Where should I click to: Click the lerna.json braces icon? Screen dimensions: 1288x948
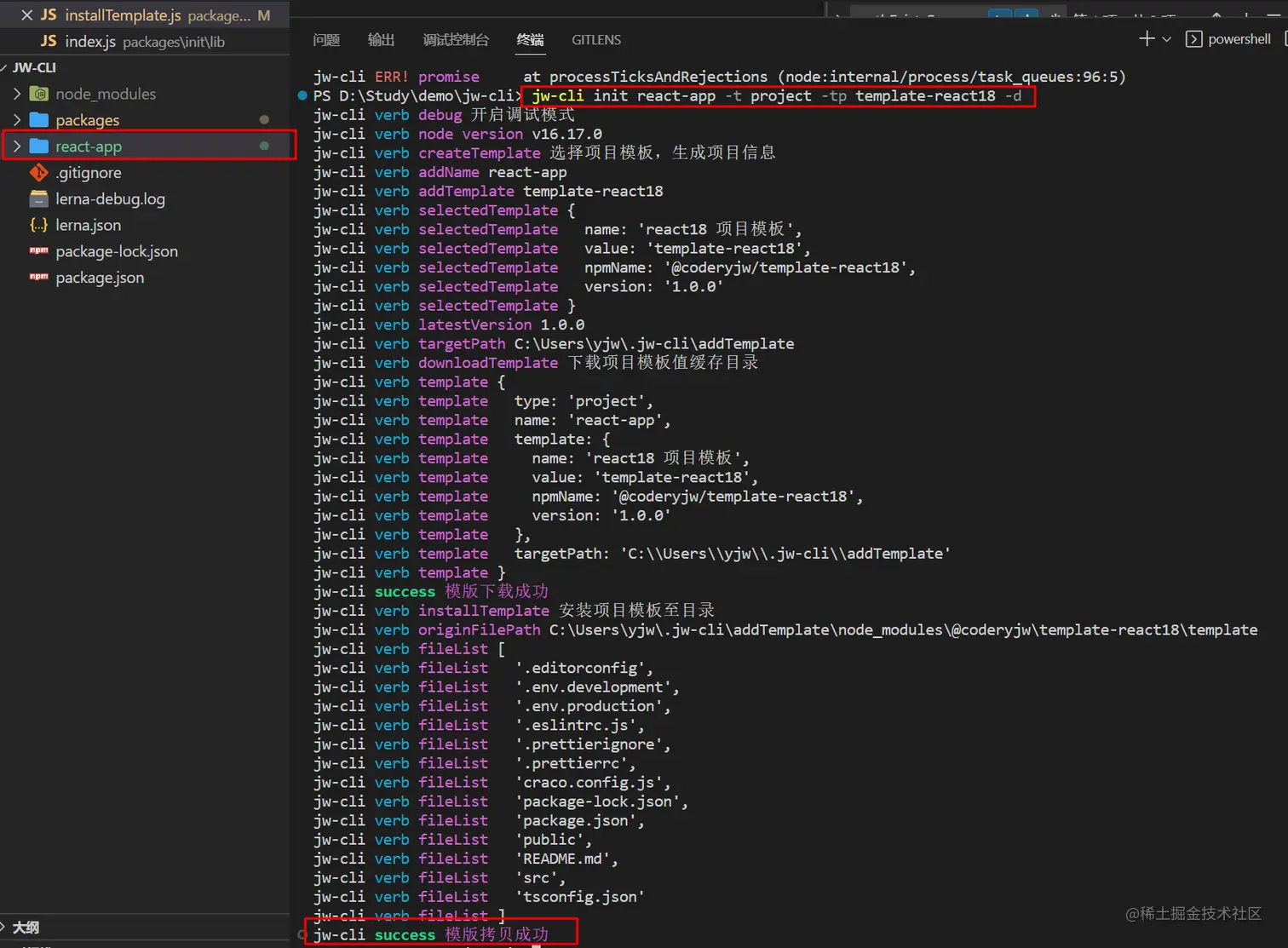39,226
